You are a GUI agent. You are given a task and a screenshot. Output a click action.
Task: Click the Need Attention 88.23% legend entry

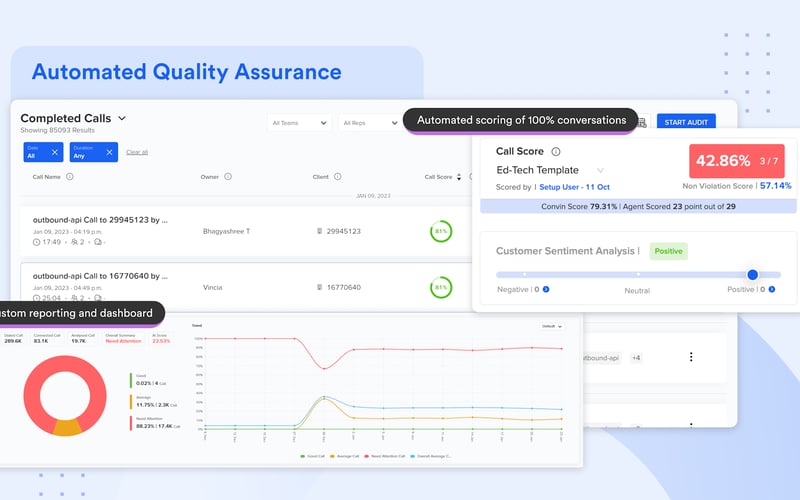(156, 423)
